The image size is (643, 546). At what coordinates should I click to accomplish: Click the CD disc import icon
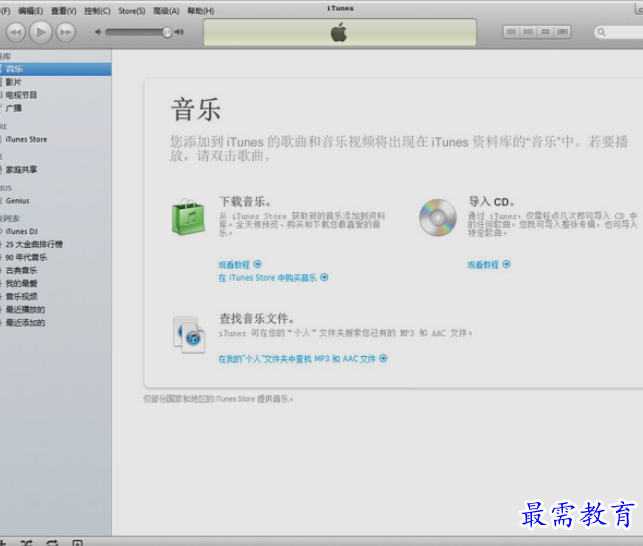click(438, 217)
